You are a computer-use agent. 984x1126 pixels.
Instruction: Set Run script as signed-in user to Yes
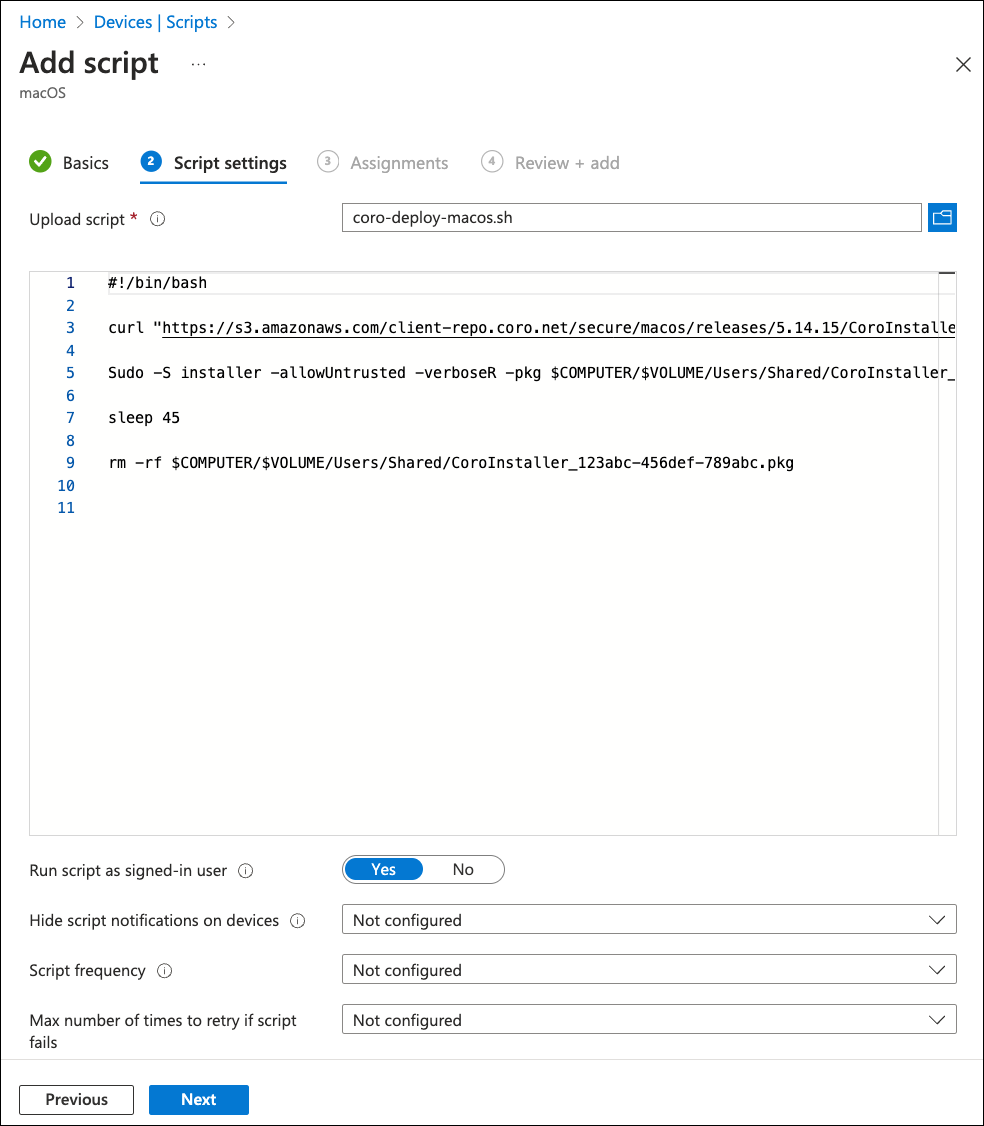click(384, 870)
